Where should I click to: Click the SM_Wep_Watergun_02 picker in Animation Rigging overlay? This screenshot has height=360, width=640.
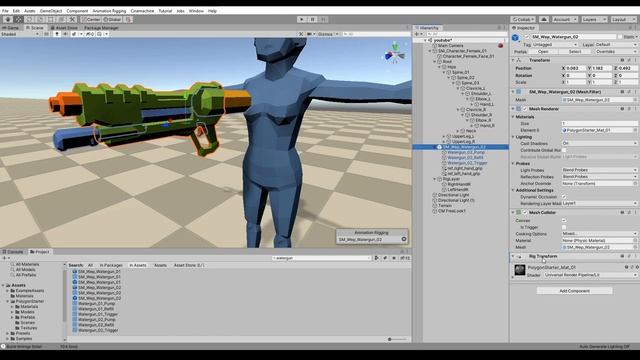[x=404, y=240]
